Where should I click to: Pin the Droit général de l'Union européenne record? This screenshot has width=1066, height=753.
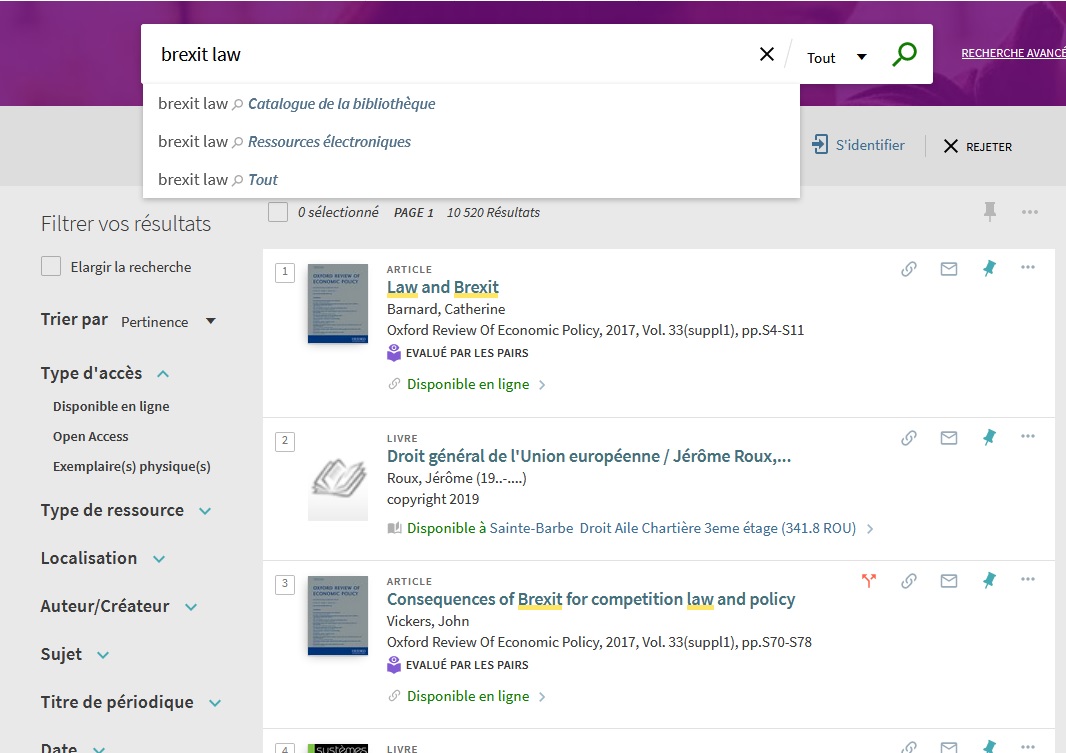(989, 438)
